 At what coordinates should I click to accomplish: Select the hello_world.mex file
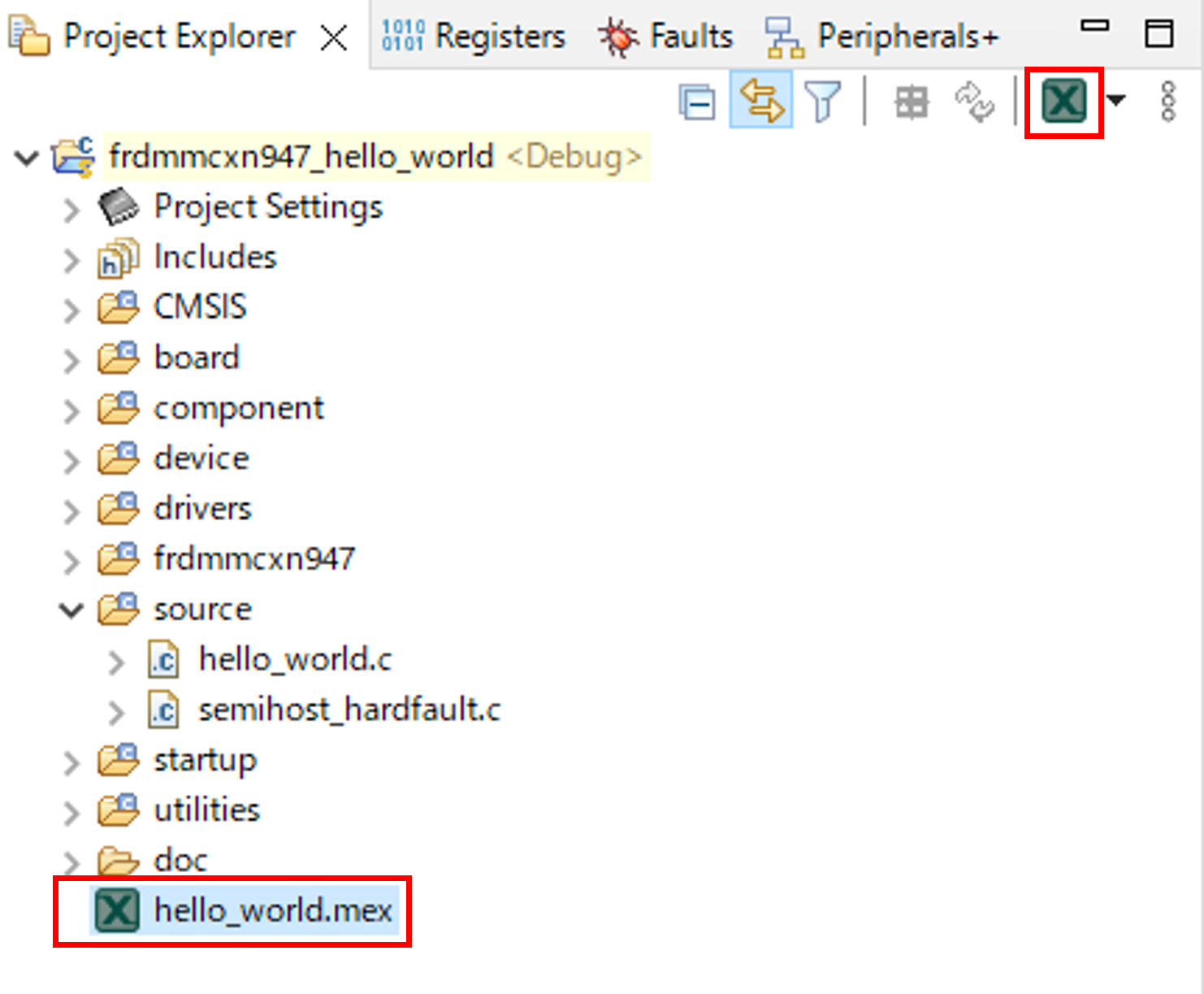point(273,910)
